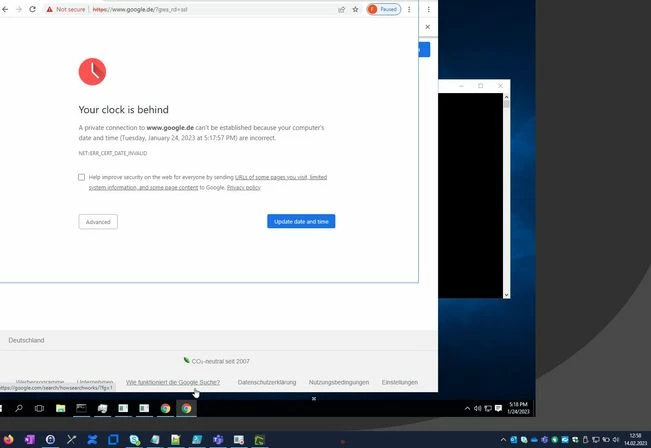Go back in the Chrome browser

(x=5, y=9)
